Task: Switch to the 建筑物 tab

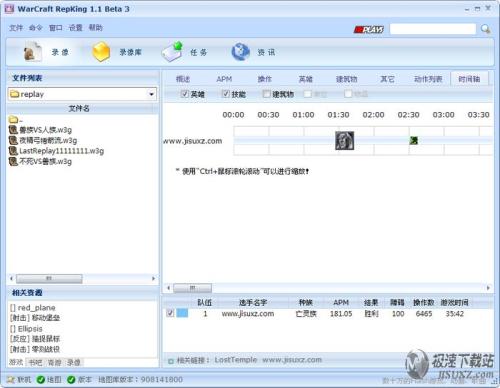Action: [346, 79]
